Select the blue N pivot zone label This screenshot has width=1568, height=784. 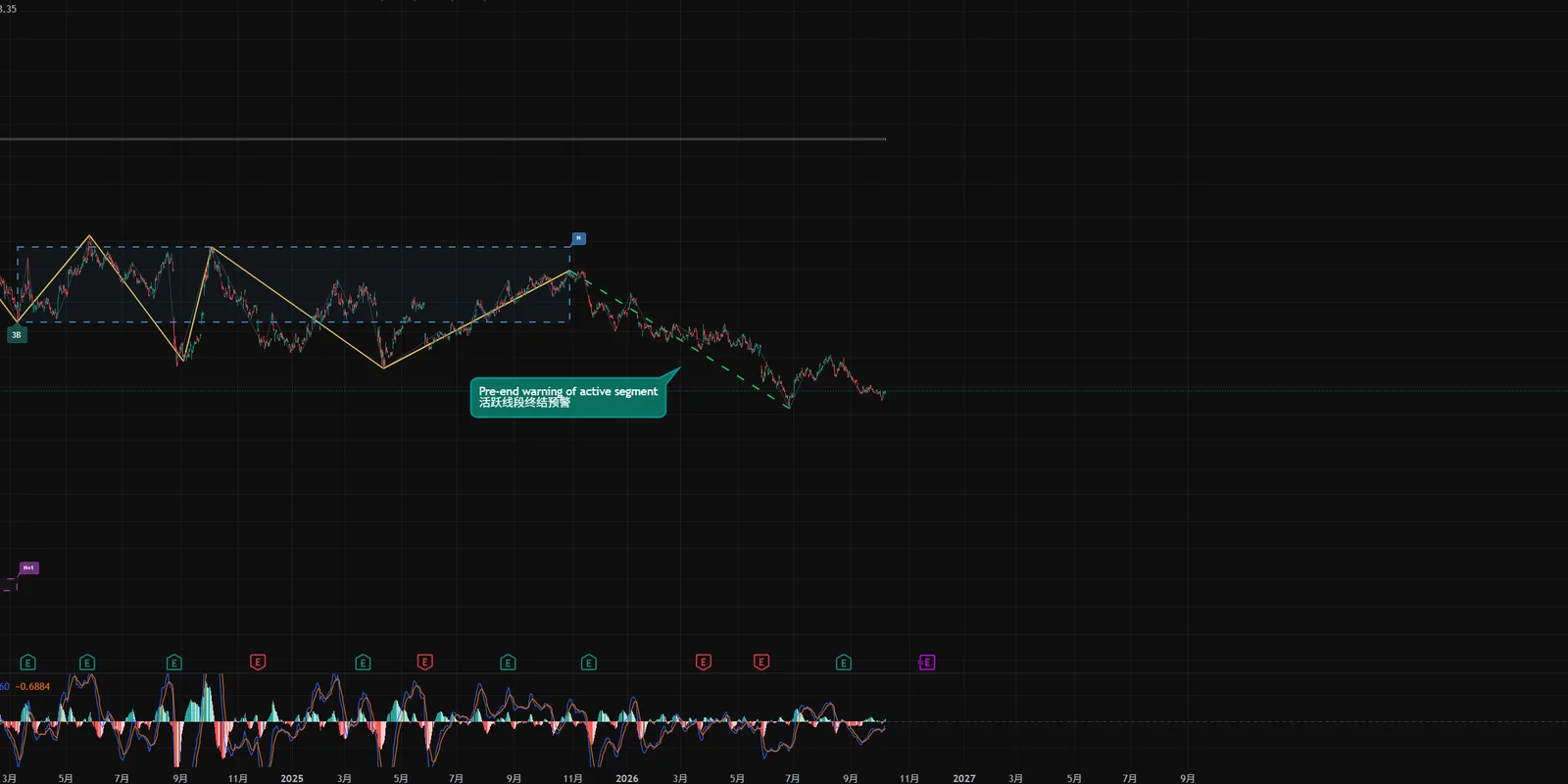[578, 238]
